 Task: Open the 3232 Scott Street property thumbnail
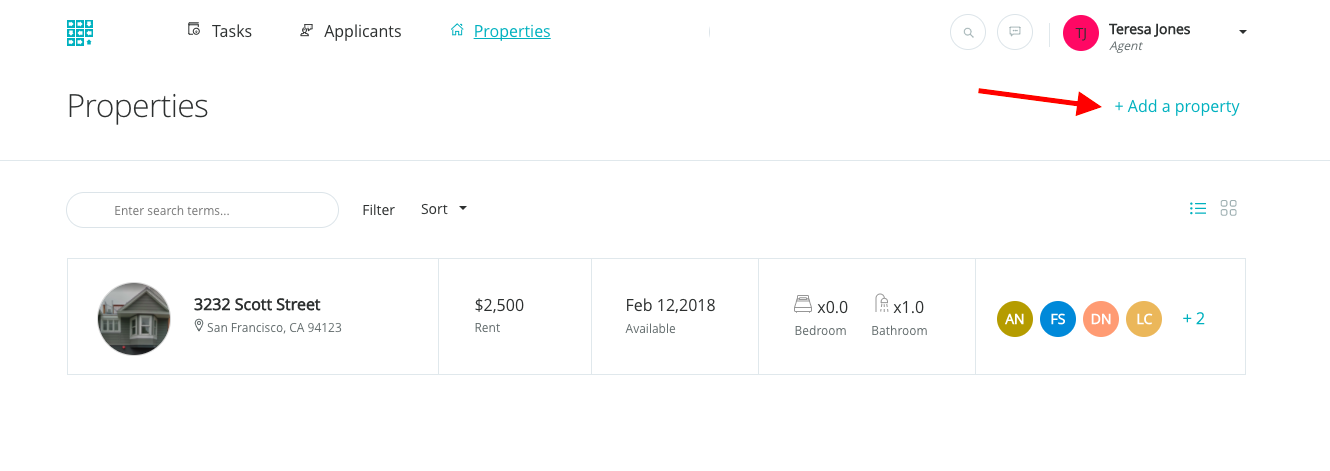[x=134, y=318]
